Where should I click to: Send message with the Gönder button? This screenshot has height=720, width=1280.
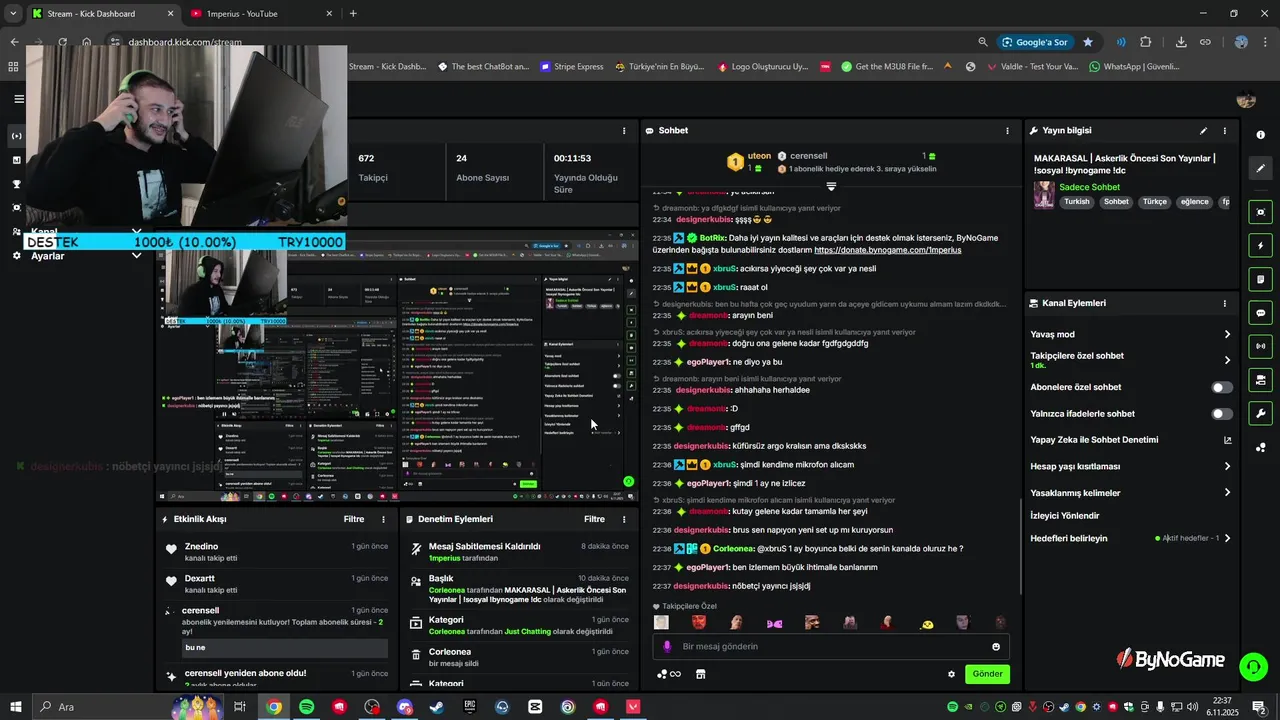[x=987, y=674]
